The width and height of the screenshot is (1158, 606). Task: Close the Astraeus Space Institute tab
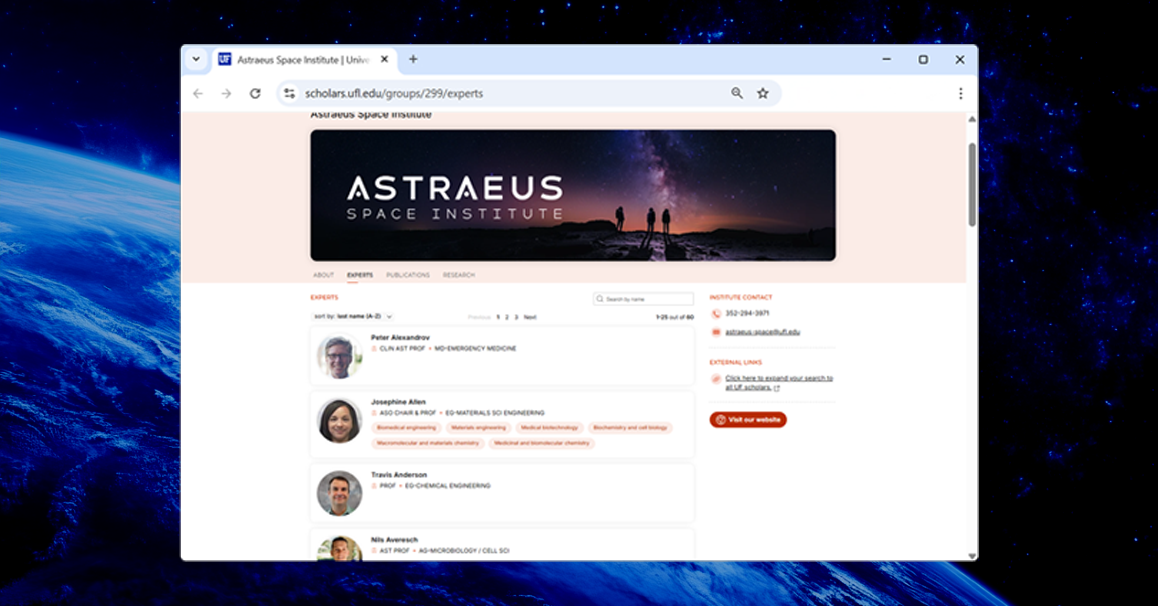(x=384, y=60)
